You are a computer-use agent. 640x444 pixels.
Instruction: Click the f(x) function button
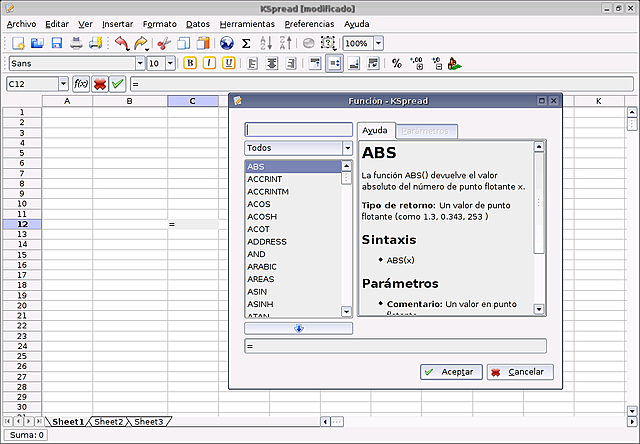pos(81,84)
